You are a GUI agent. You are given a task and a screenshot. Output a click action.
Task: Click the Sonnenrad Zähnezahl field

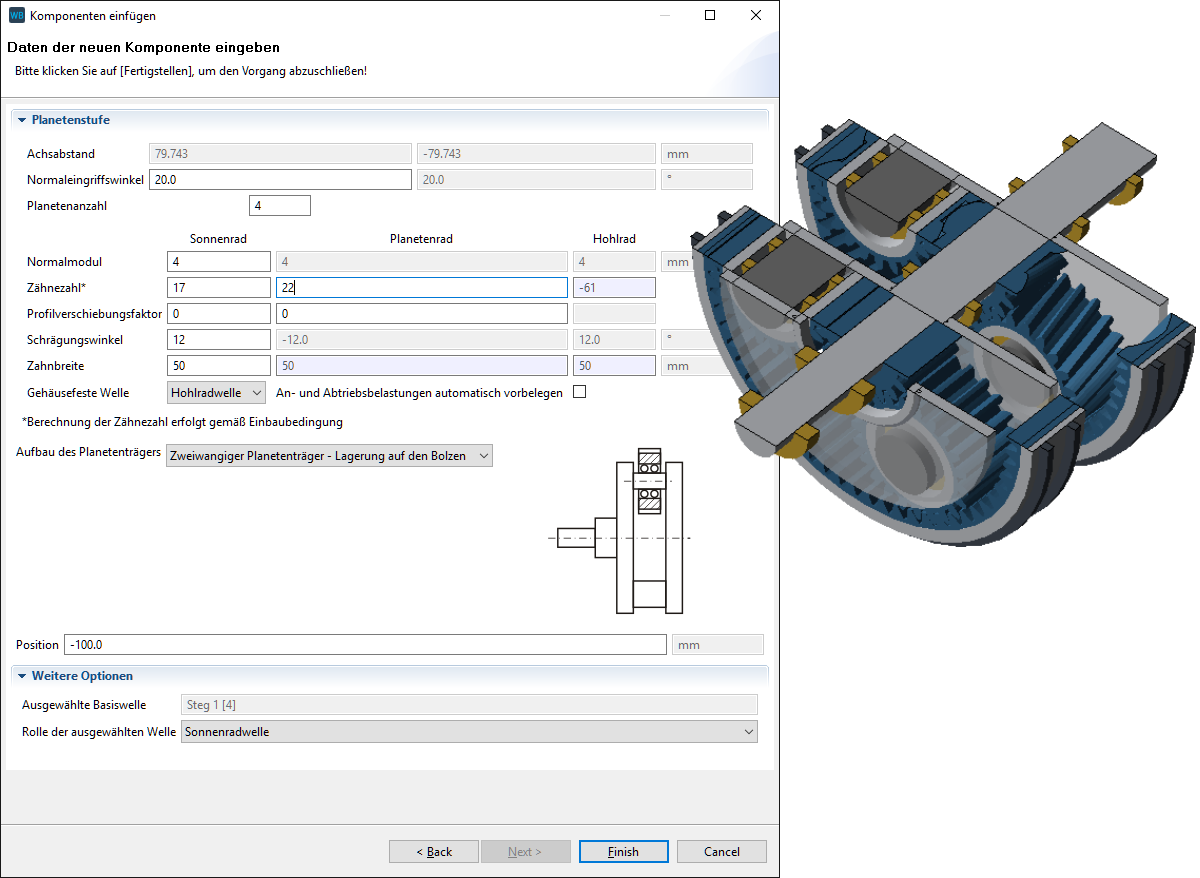point(219,288)
